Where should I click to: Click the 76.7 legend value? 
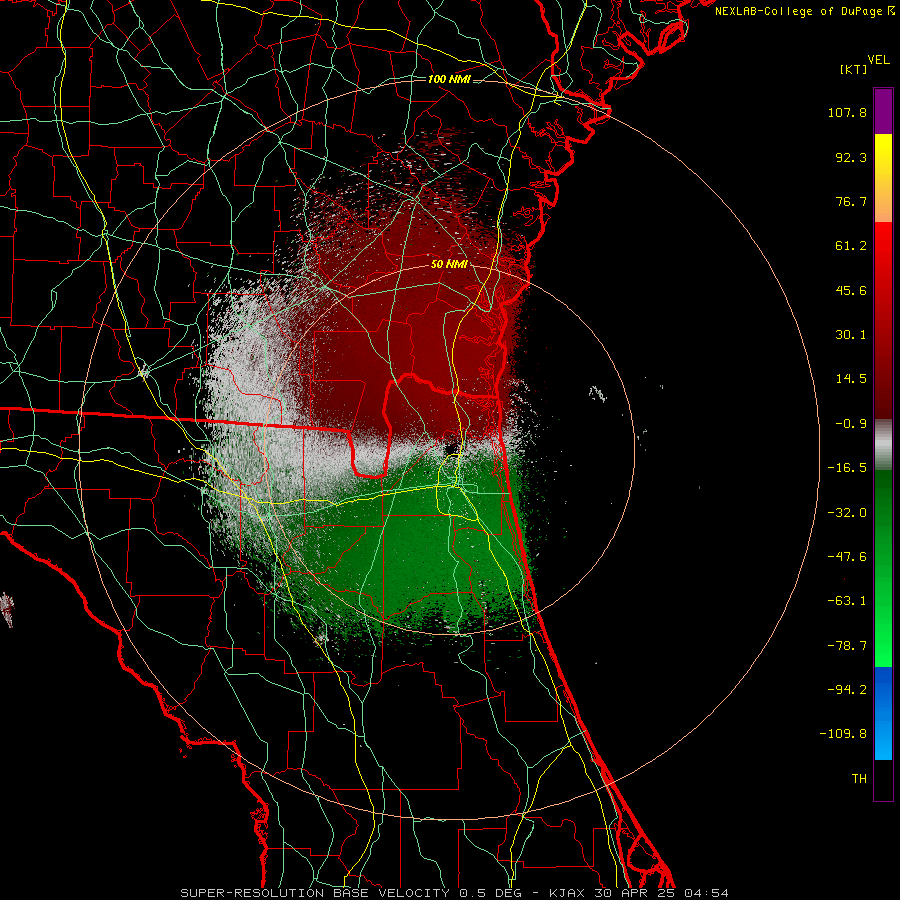click(851, 201)
